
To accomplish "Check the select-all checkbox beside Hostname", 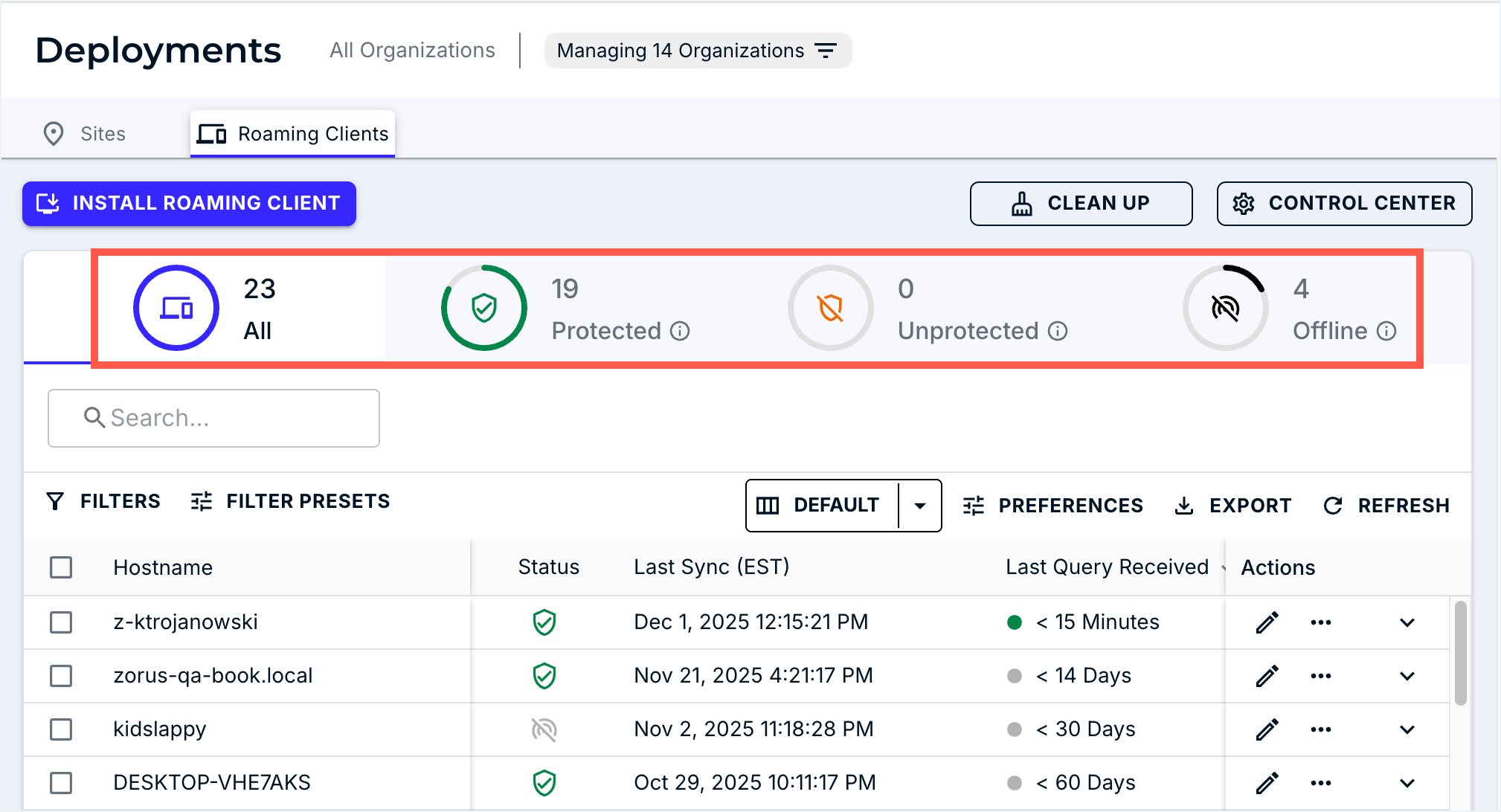I will (61, 567).
